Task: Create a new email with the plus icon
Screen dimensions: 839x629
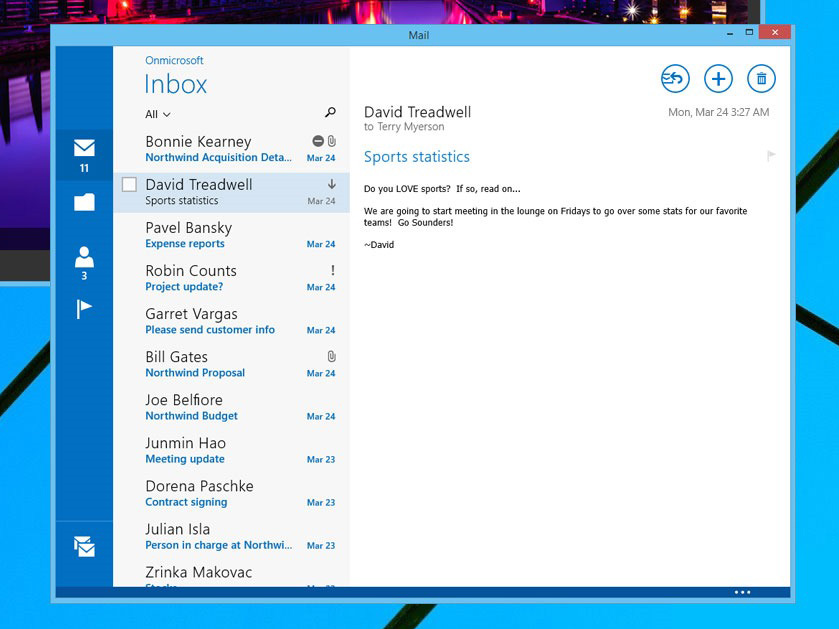Action: (718, 79)
